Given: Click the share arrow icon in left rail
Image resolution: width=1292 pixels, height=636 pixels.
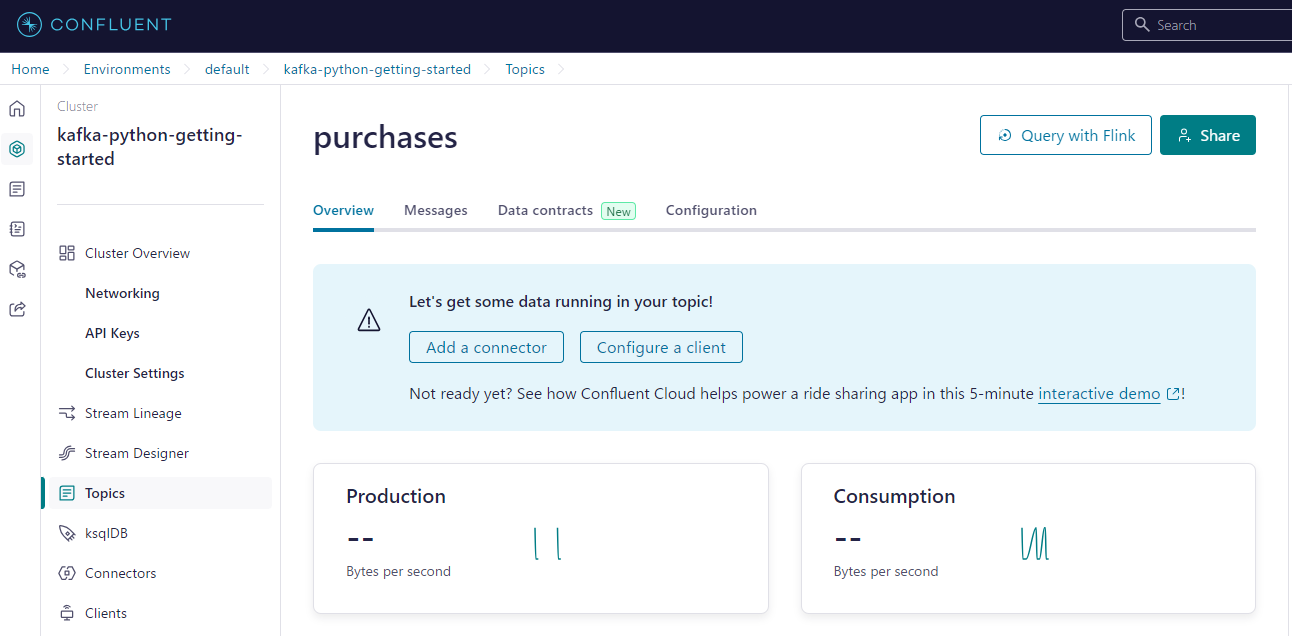Looking at the screenshot, I should click(x=17, y=309).
